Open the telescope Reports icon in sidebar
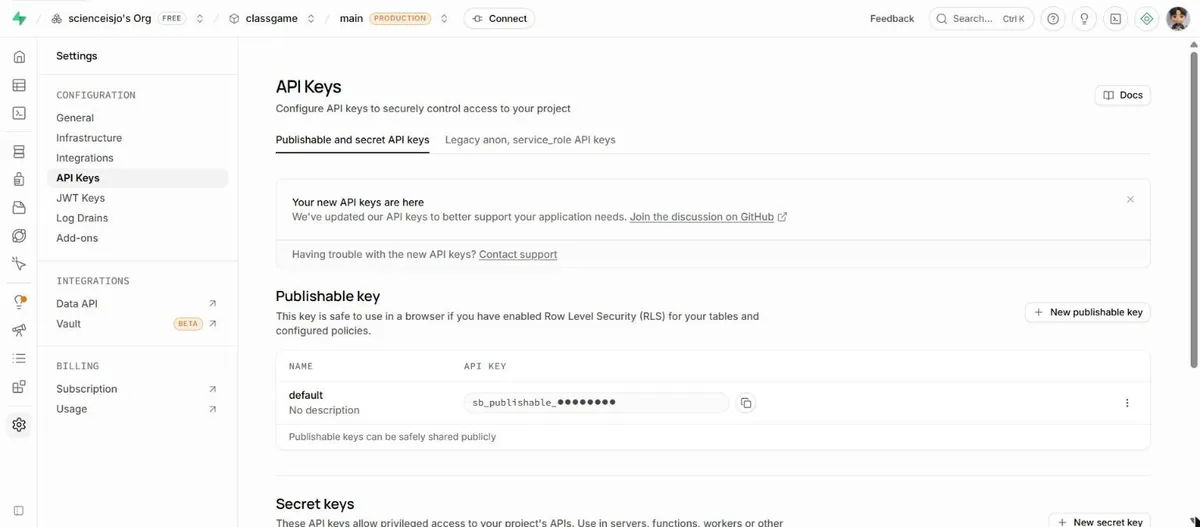This screenshot has height=527, width=1200. coord(19,330)
